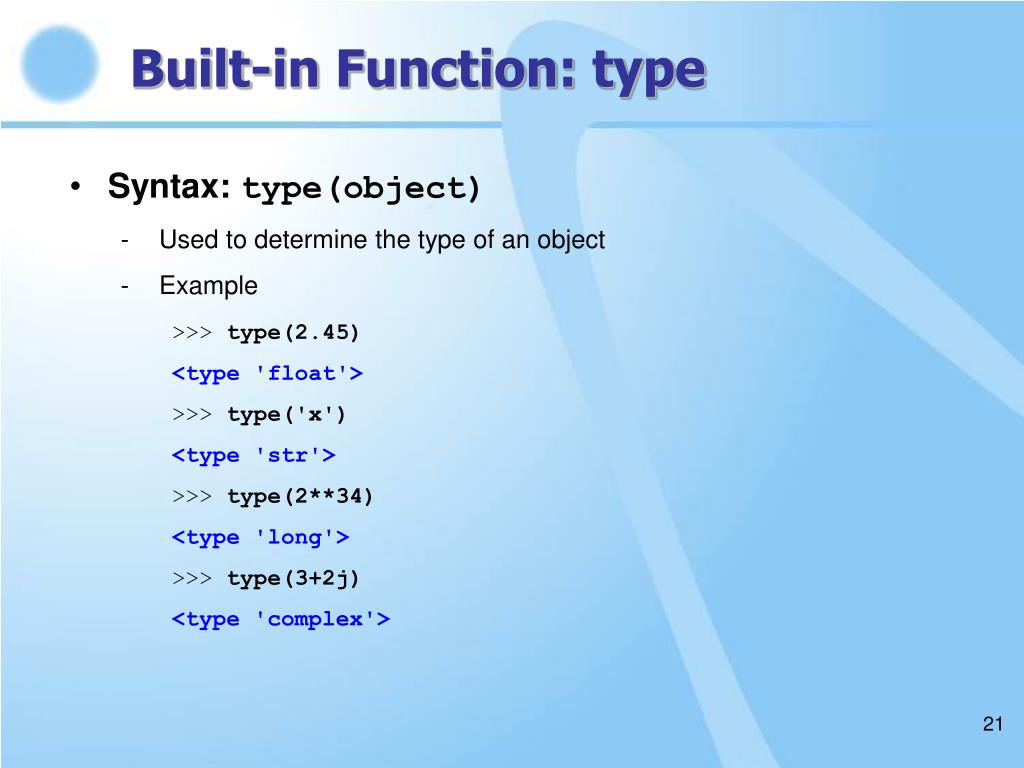Click the line 'Used to determine the type of an object'
This screenshot has height=768, width=1024.
(382, 240)
